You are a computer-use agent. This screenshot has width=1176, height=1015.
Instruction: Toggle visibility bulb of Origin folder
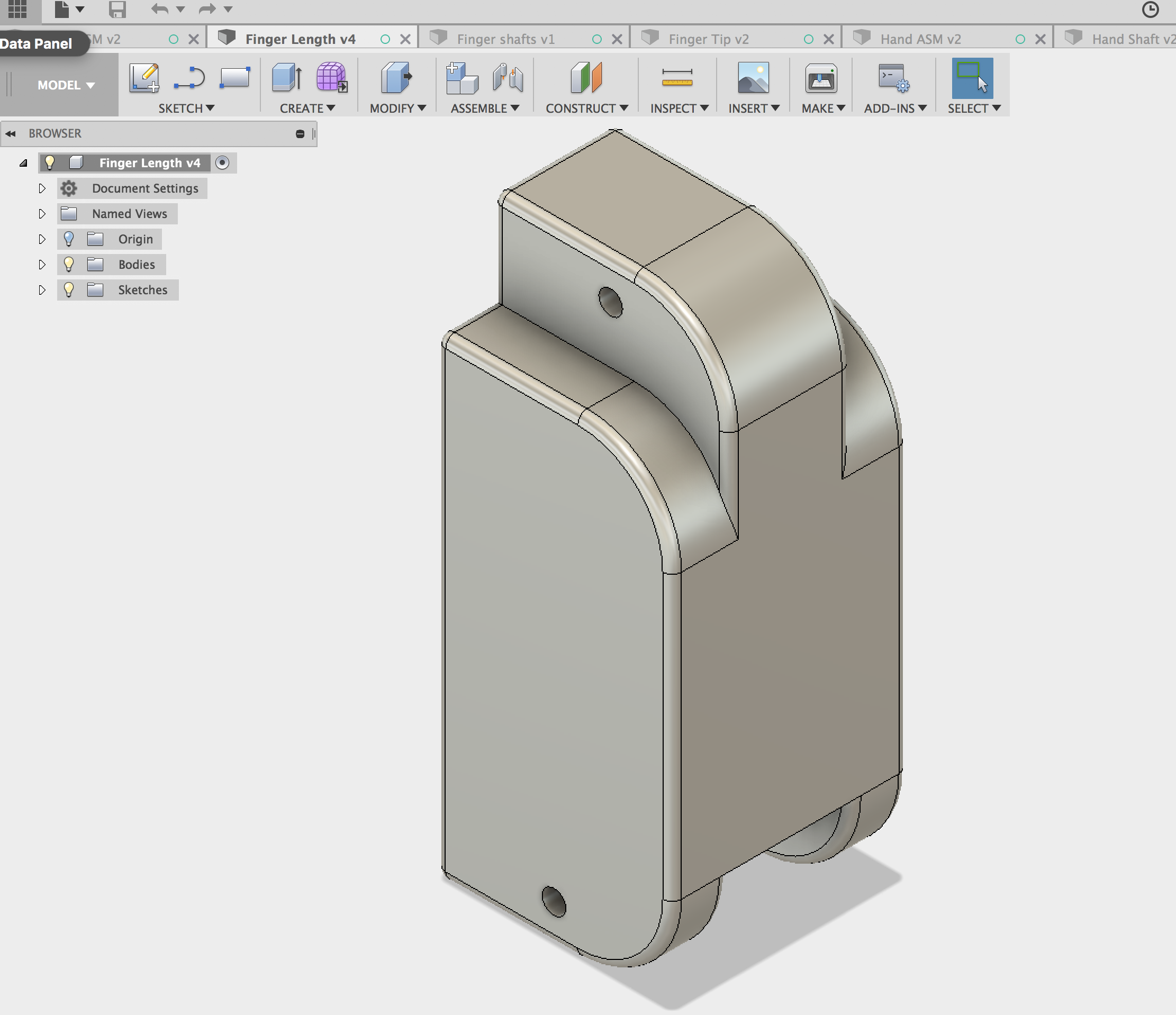point(69,239)
